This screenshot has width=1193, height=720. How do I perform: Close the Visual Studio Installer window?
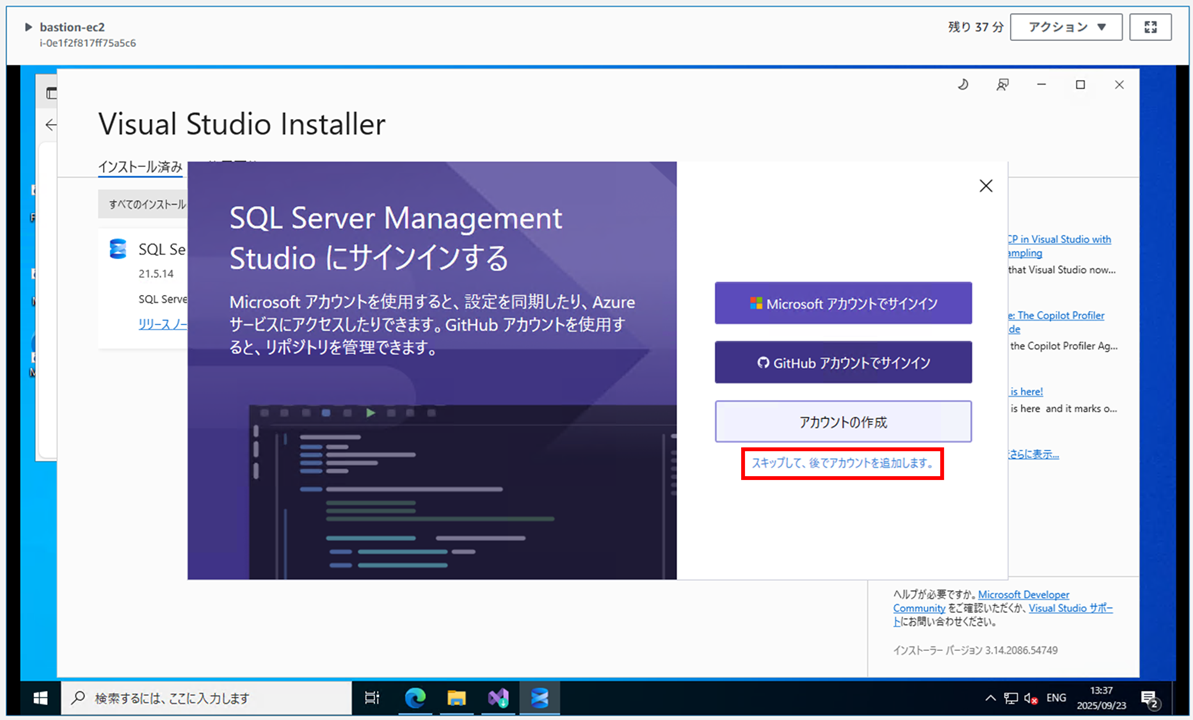[x=1119, y=84]
